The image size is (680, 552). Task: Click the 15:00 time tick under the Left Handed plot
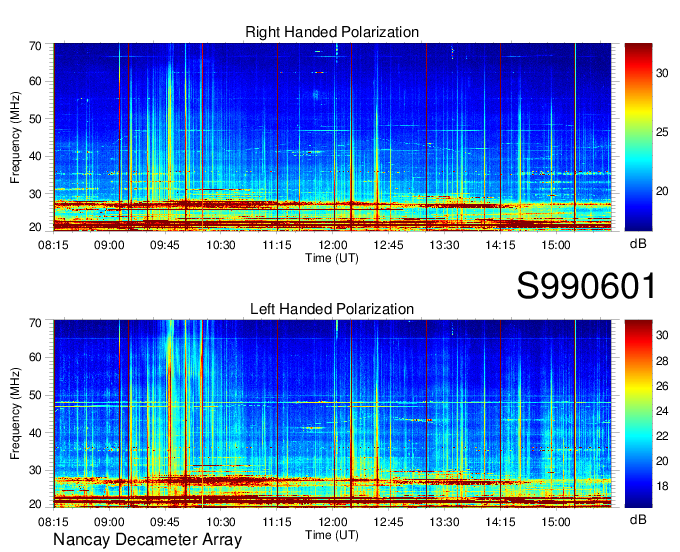[556, 522]
